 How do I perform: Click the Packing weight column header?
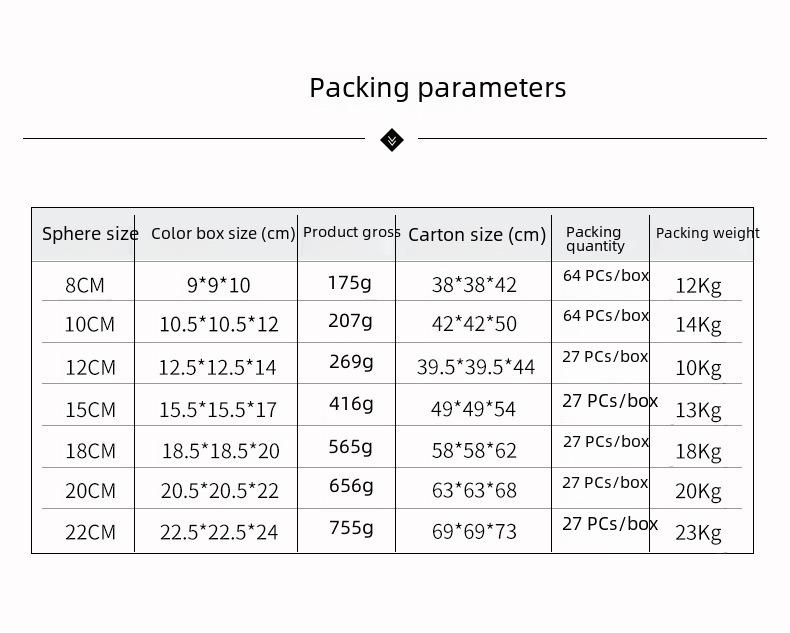click(x=707, y=233)
